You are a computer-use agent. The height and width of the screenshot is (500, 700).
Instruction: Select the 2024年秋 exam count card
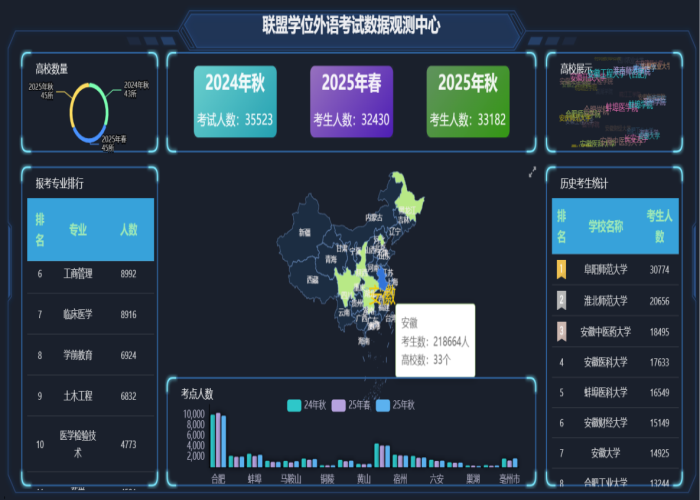(236, 102)
